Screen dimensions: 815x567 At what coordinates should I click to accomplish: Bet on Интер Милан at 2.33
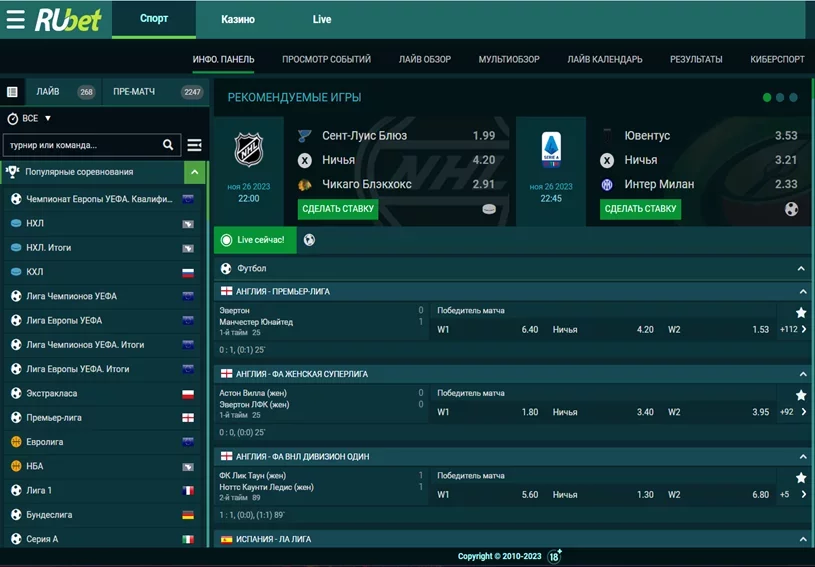[x=700, y=184]
